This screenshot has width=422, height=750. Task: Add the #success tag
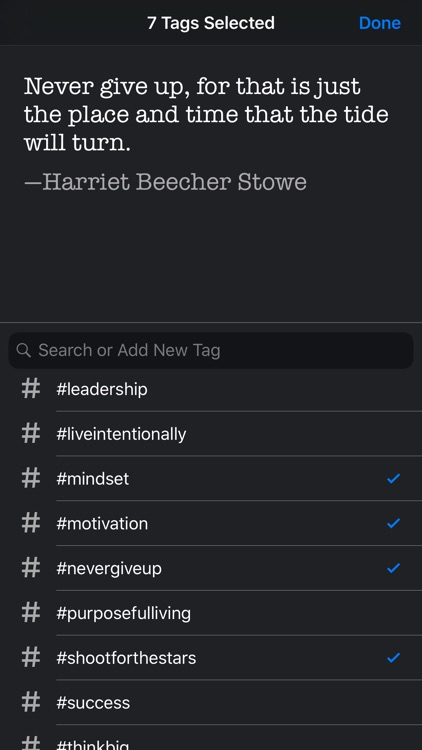click(x=211, y=702)
